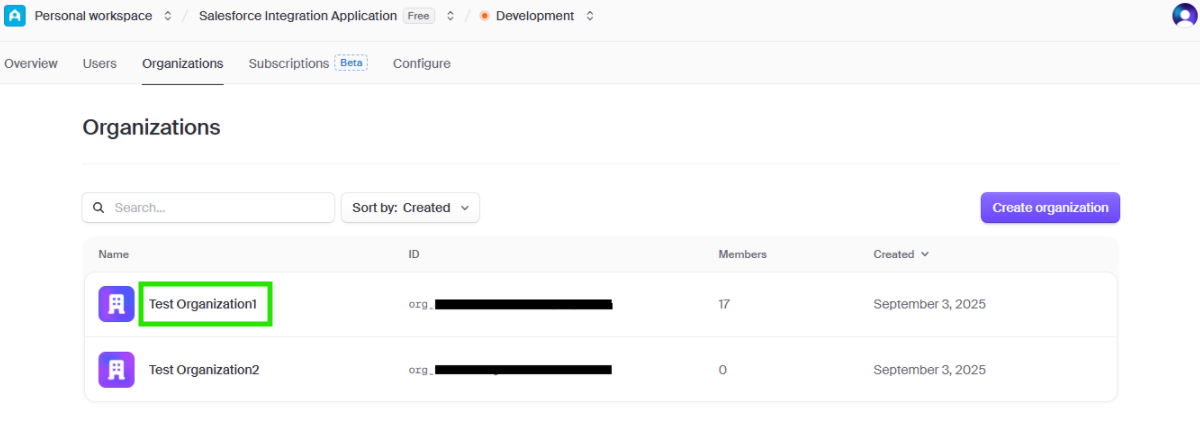Click the app logo in top-left corner
Screen dimensions: 1200x421
[x=15, y=16]
